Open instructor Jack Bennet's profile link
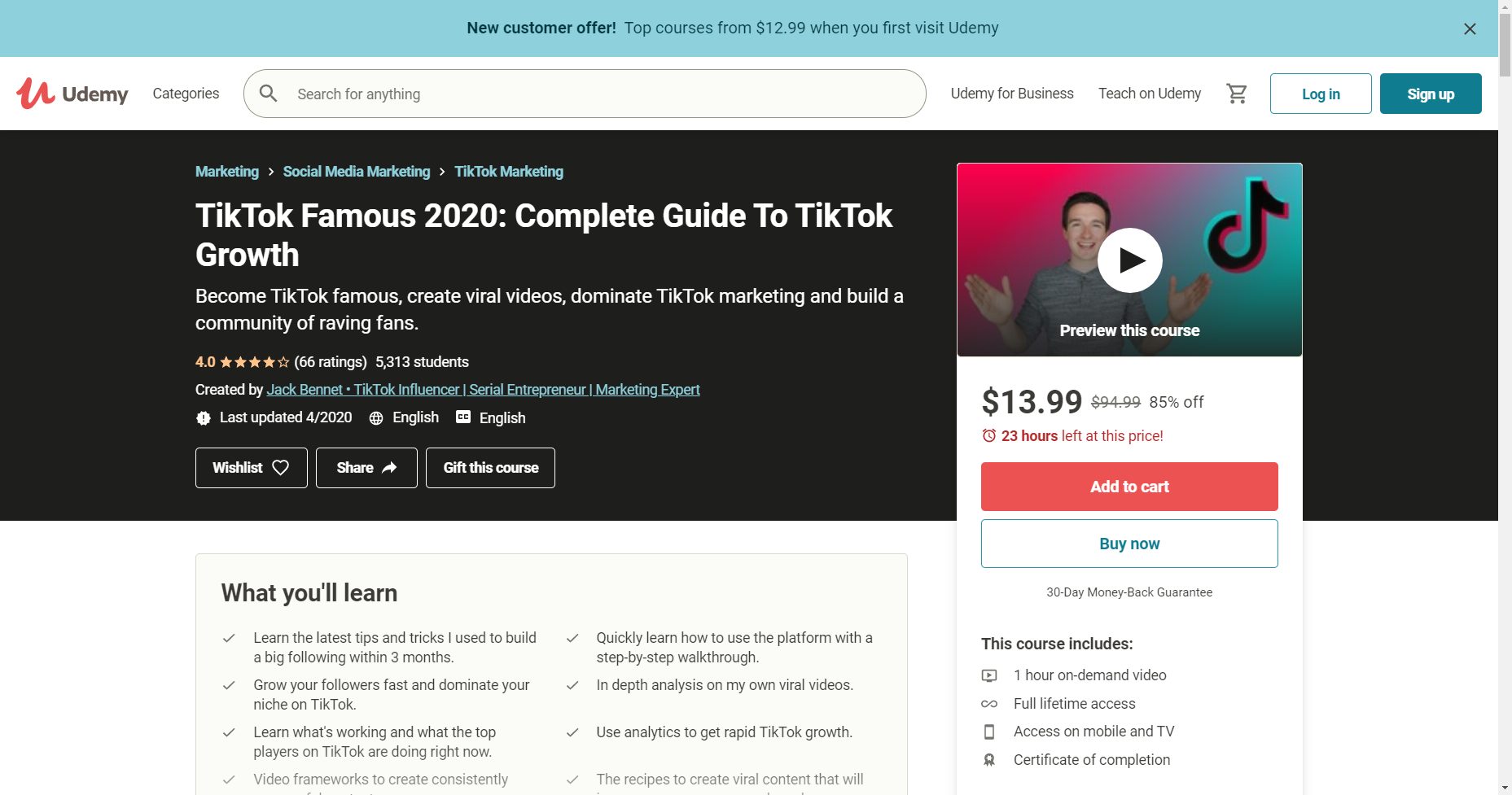 (483, 390)
